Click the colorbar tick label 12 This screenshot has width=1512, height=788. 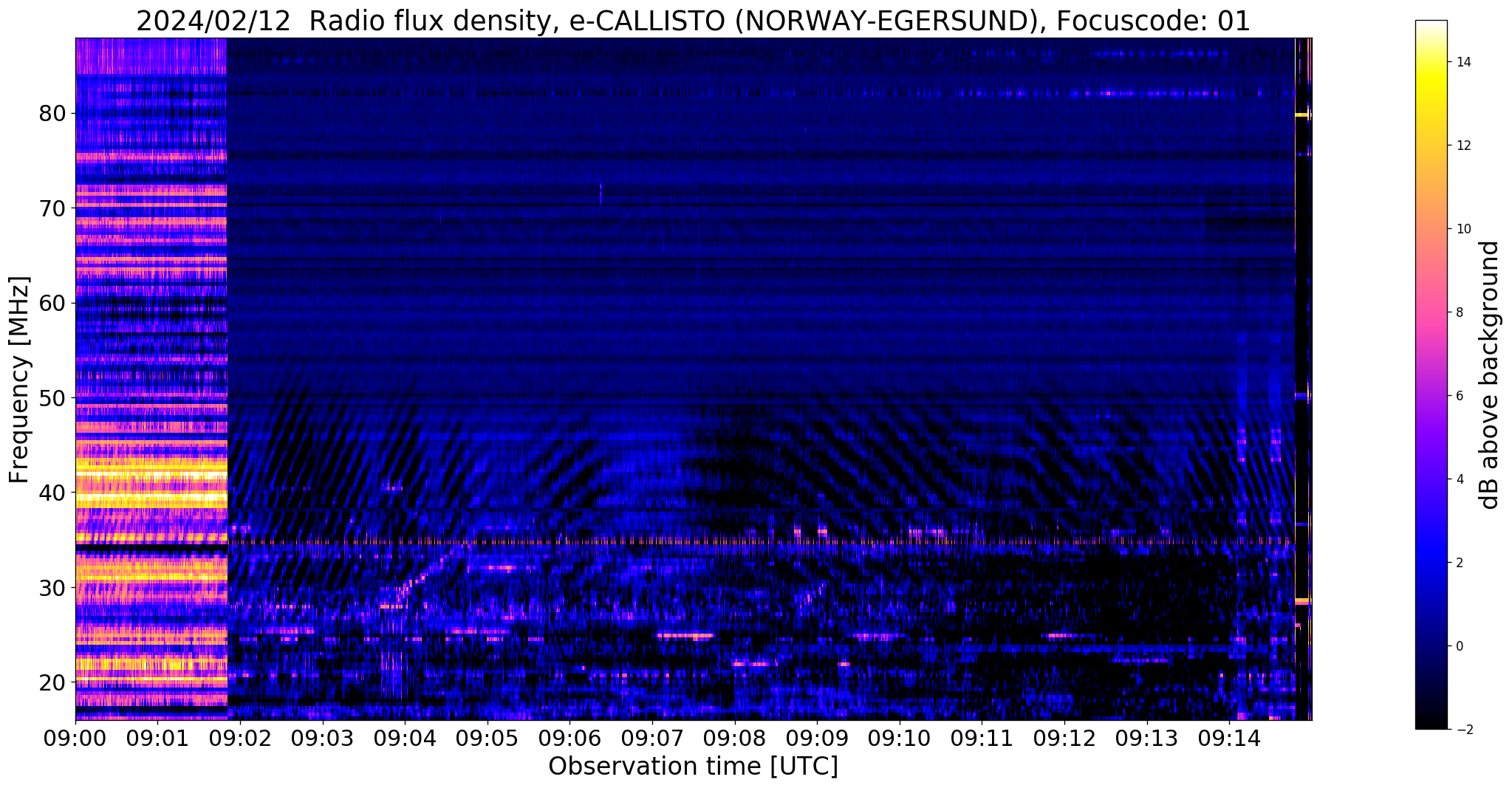1463,145
